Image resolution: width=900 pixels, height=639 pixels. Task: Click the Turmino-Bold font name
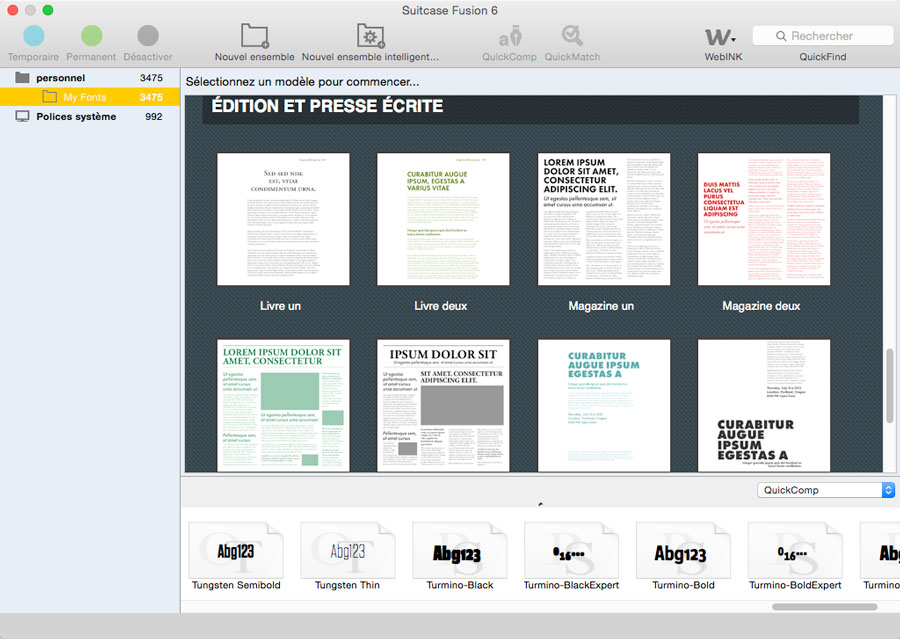coord(683,585)
